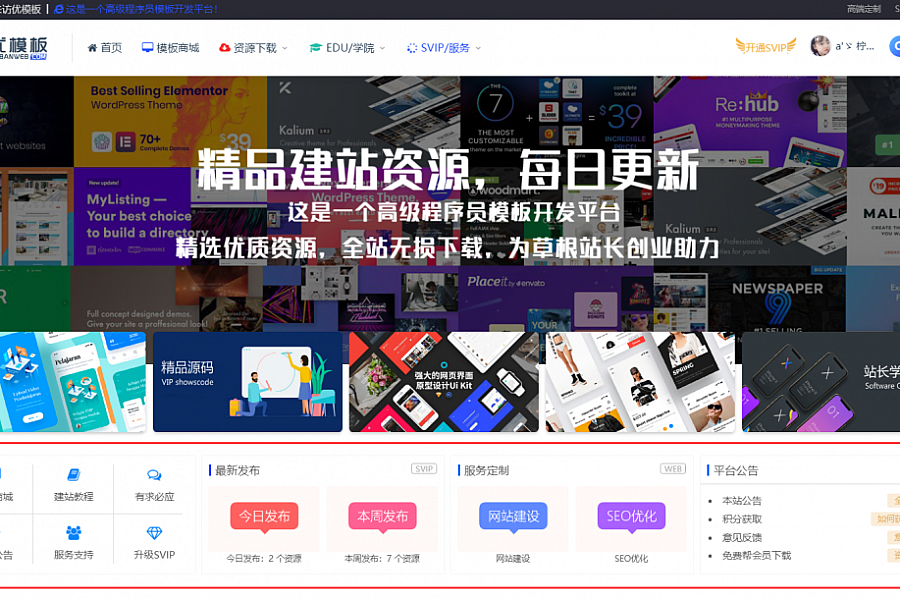Click the 本周发布: 7 个资源 text
Viewport: 900px width, 600px height.
382,559
